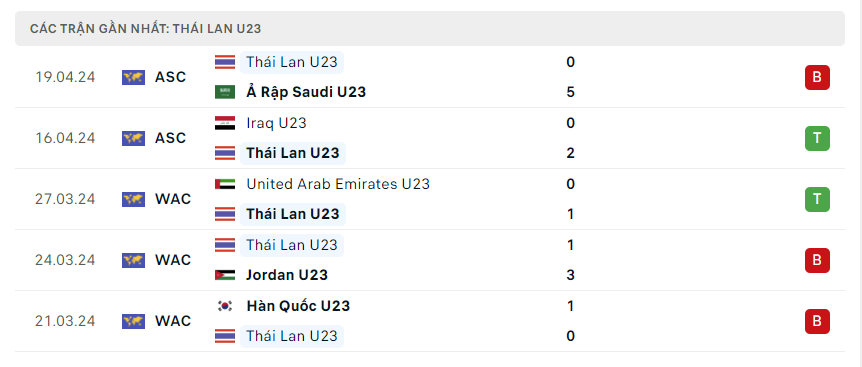Select the WAC label on 24.03.24 row
This screenshot has height=367, width=862.
click(173, 260)
